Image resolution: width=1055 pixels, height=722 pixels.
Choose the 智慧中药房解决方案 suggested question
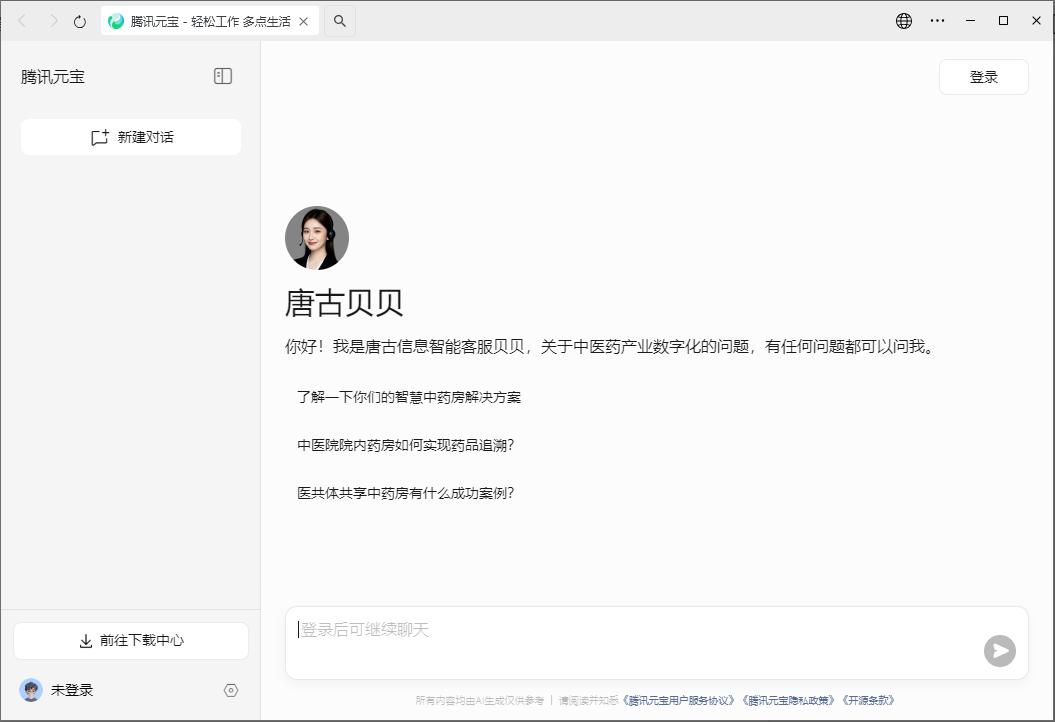[x=409, y=397]
